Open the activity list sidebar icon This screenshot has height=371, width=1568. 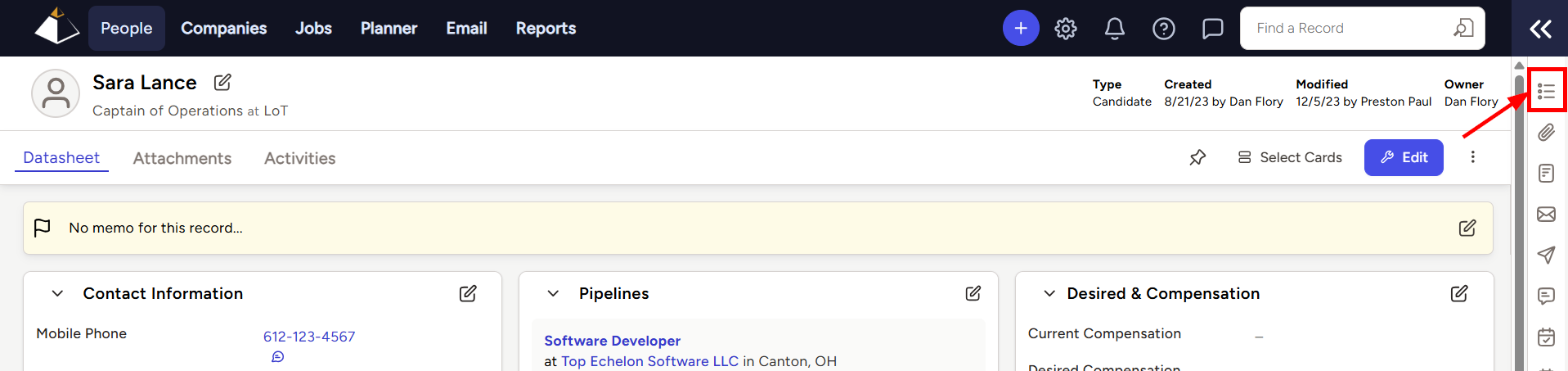1546,91
